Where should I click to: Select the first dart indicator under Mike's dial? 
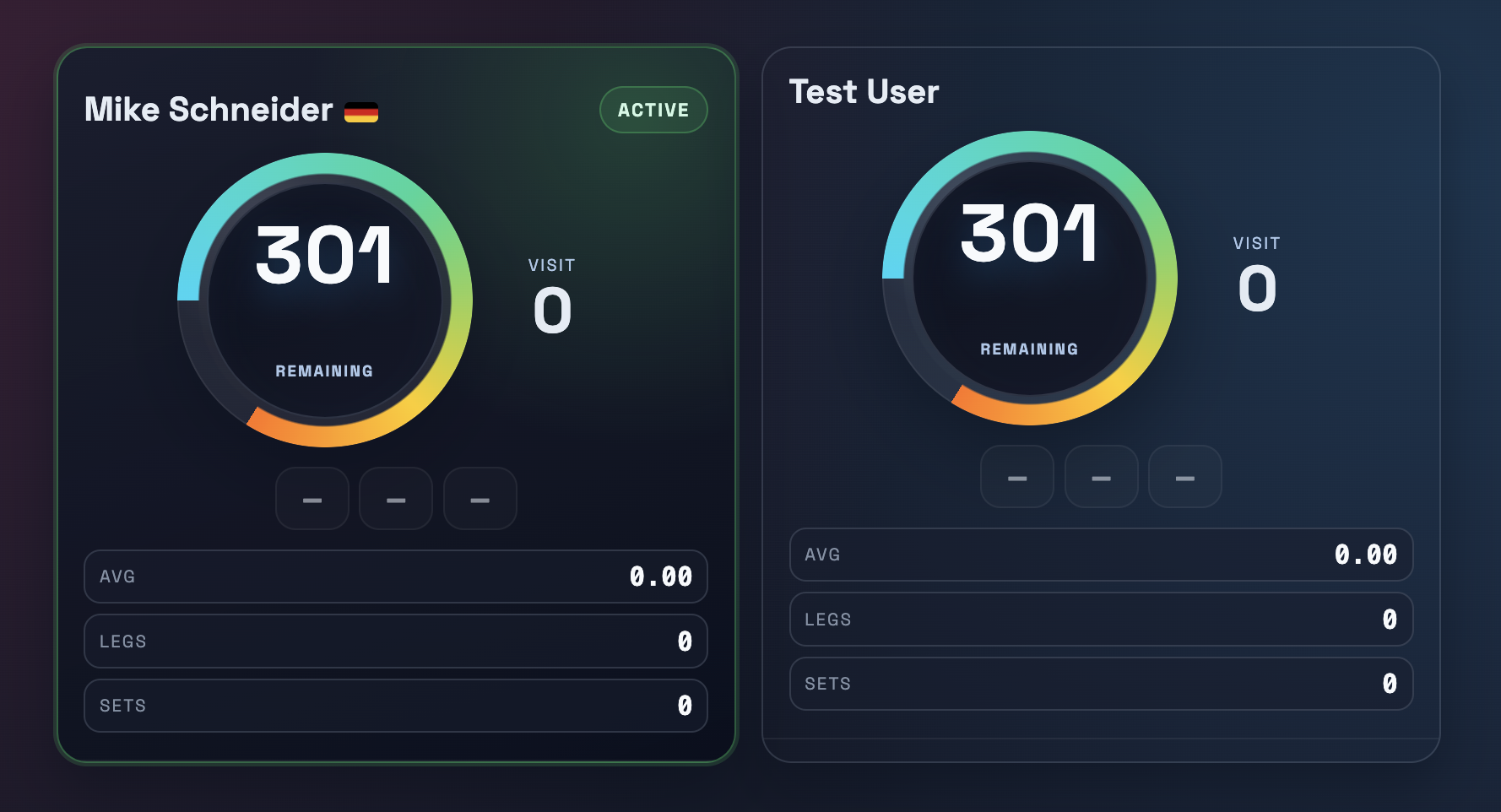[312, 498]
